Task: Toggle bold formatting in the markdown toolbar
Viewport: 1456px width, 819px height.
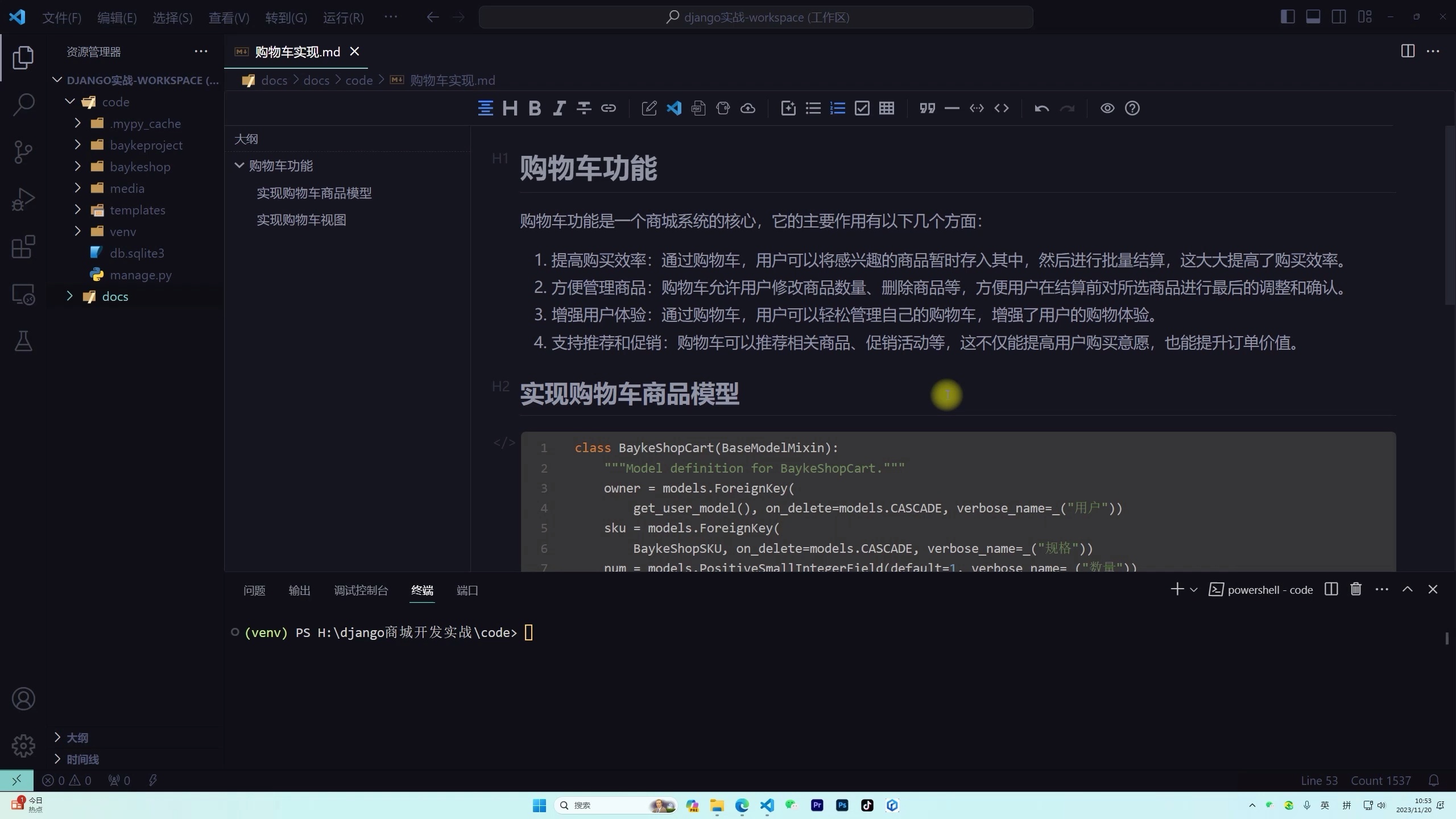Action: (535, 108)
